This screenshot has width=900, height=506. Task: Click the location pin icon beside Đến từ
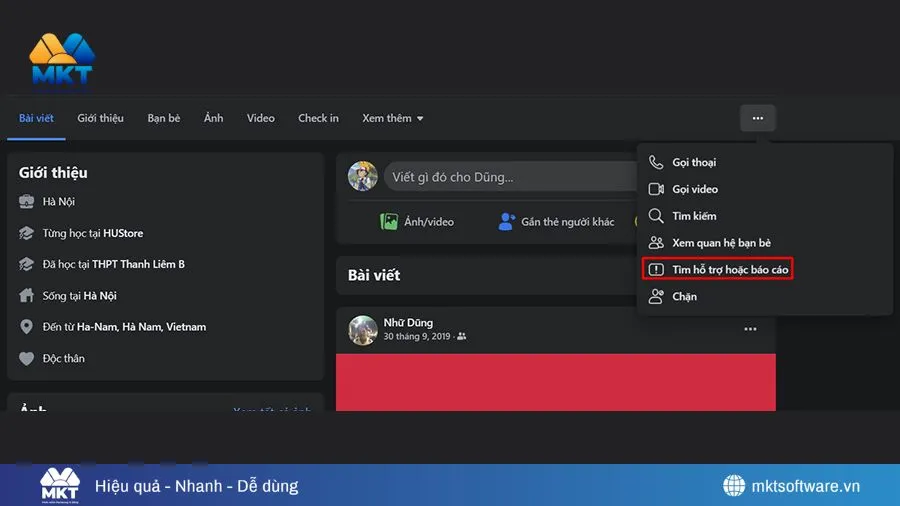[x=26, y=326]
